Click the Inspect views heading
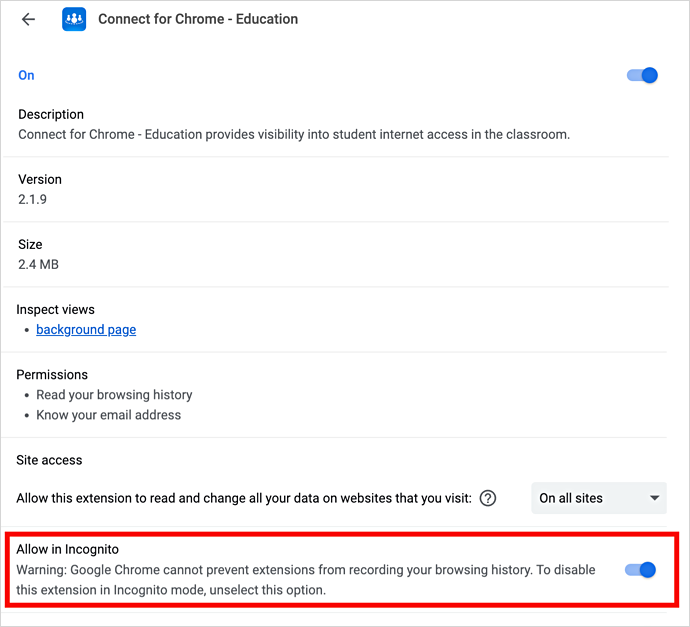The width and height of the screenshot is (690, 627). tap(55, 309)
